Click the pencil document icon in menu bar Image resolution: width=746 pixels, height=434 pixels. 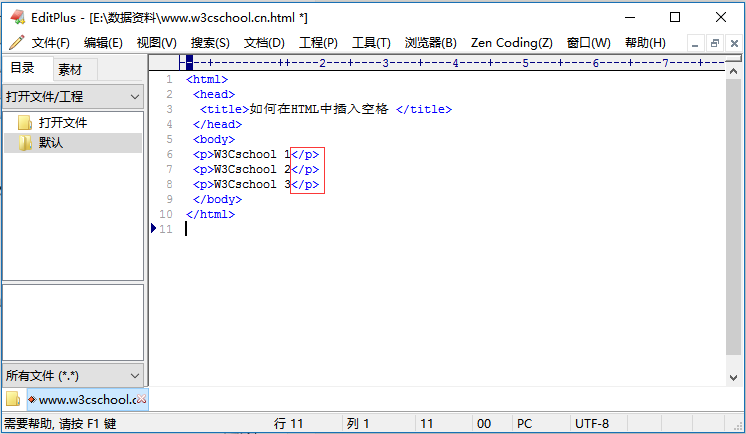coord(16,43)
